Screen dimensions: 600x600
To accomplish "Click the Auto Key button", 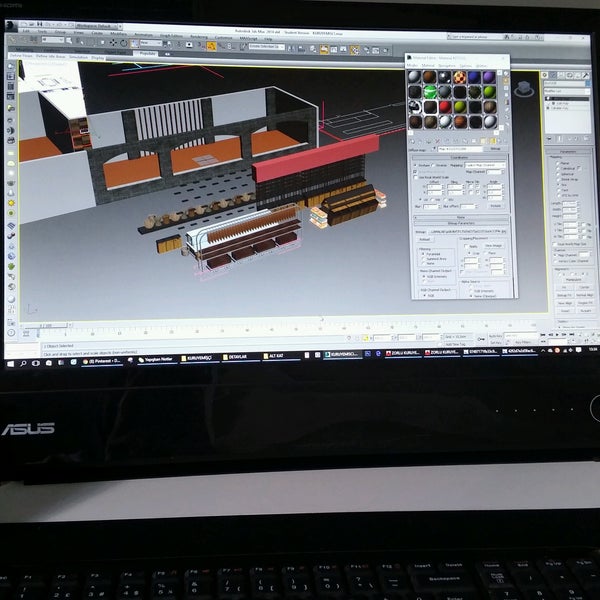I will [496, 336].
